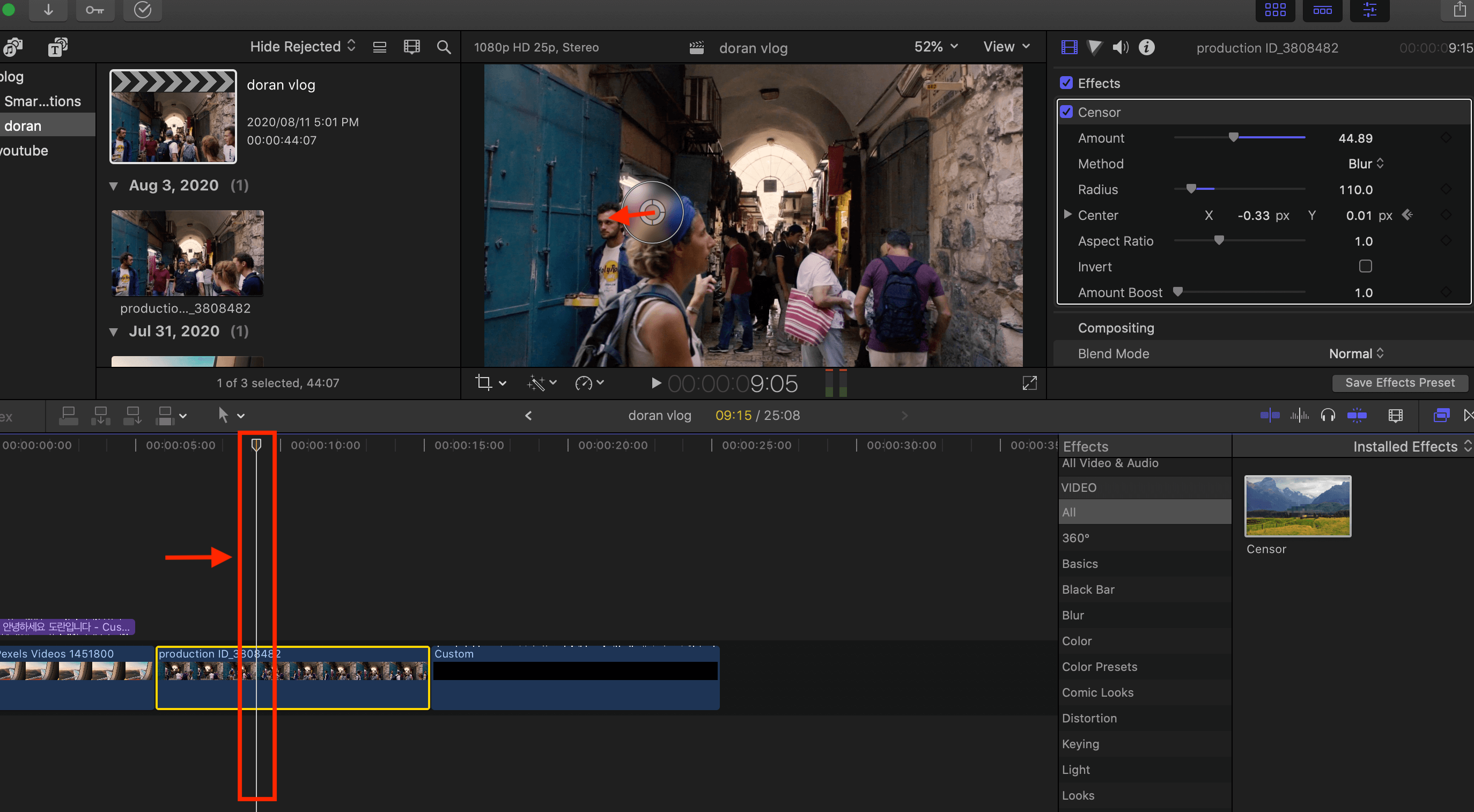Toggle timeline audio skimming headphones icon
1474x812 pixels.
[x=1328, y=416]
